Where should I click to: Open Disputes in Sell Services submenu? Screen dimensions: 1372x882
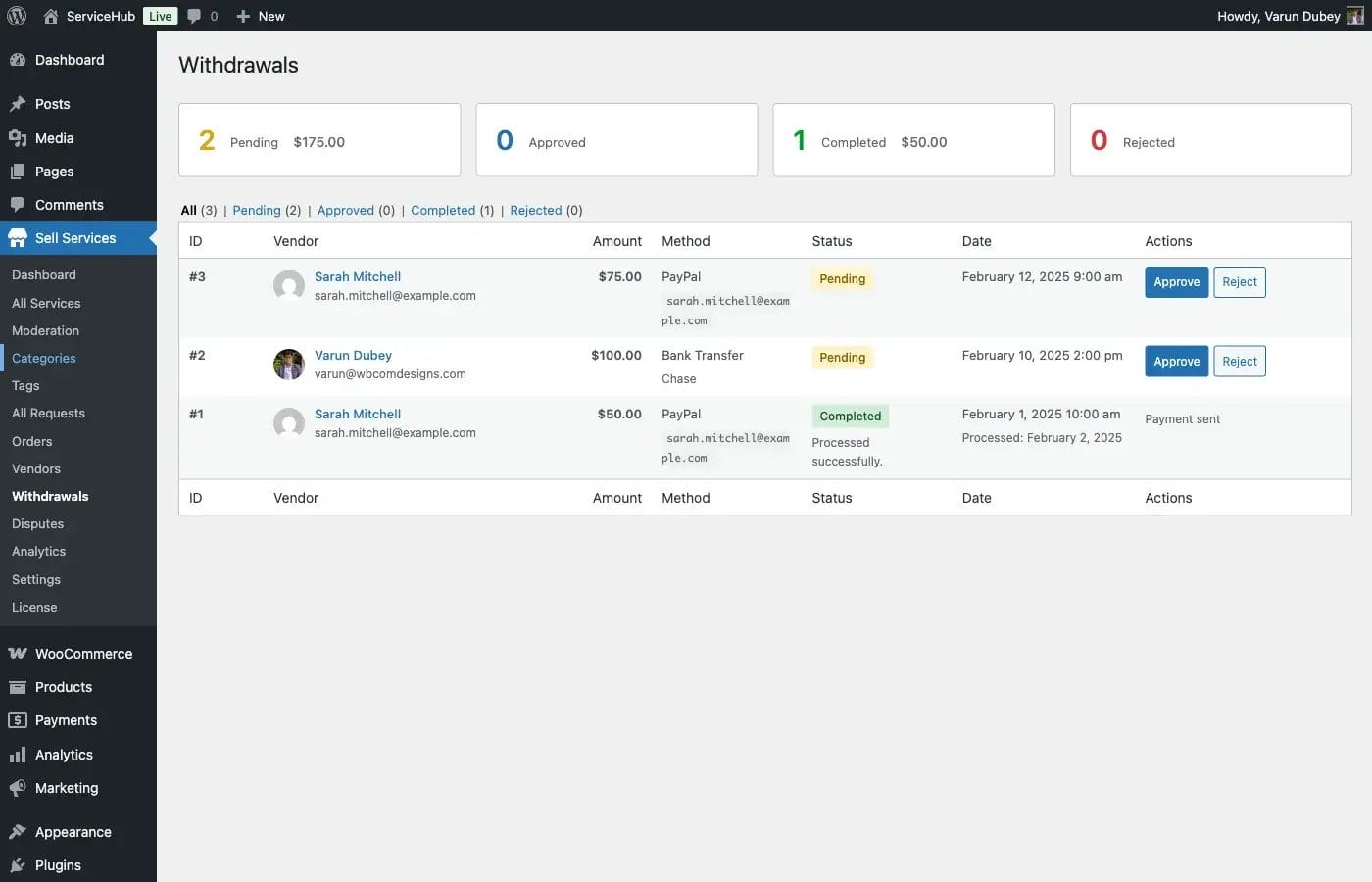coord(37,524)
